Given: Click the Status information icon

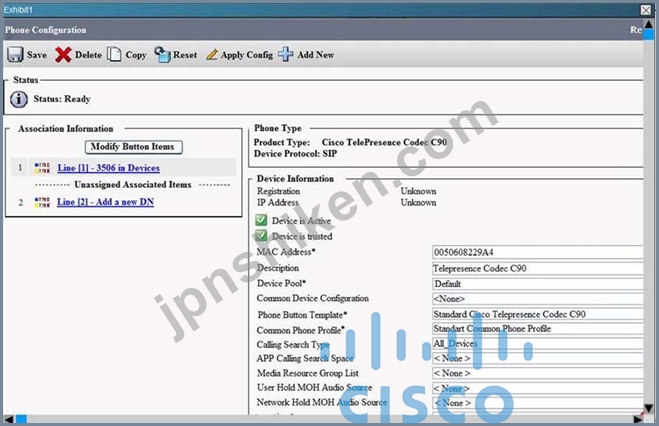Looking at the screenshot, I should point(19,100).
